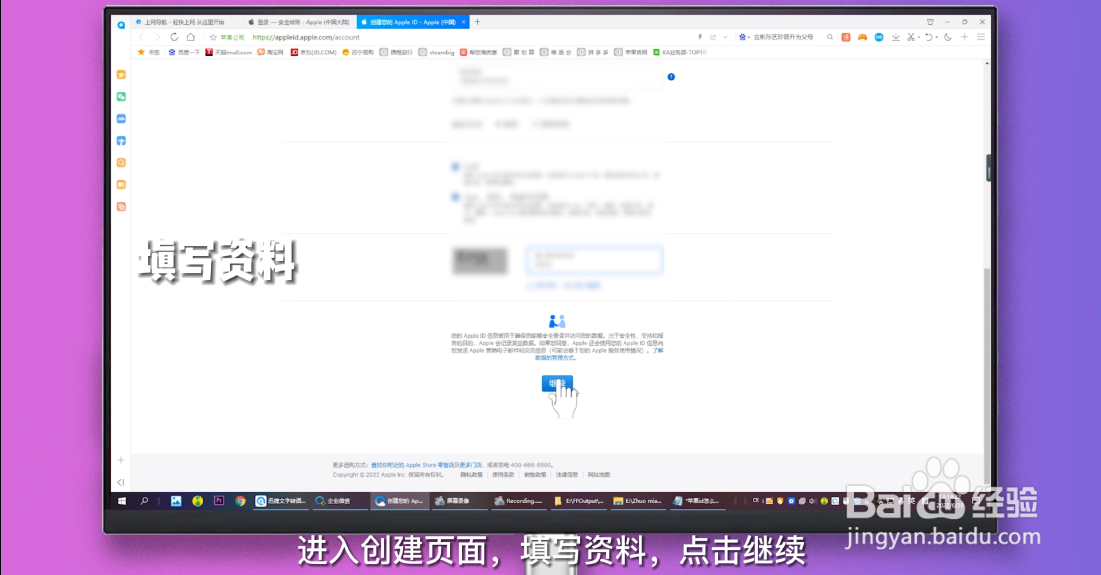The height and width of the screenshot is (575, 1101).
Task: Bookmark this page with the star icon
Action: point(213,37)
